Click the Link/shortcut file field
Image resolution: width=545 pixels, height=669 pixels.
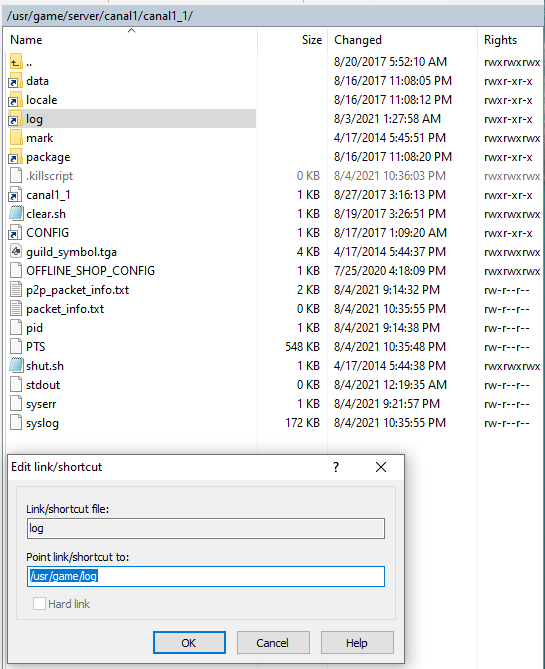206,528
